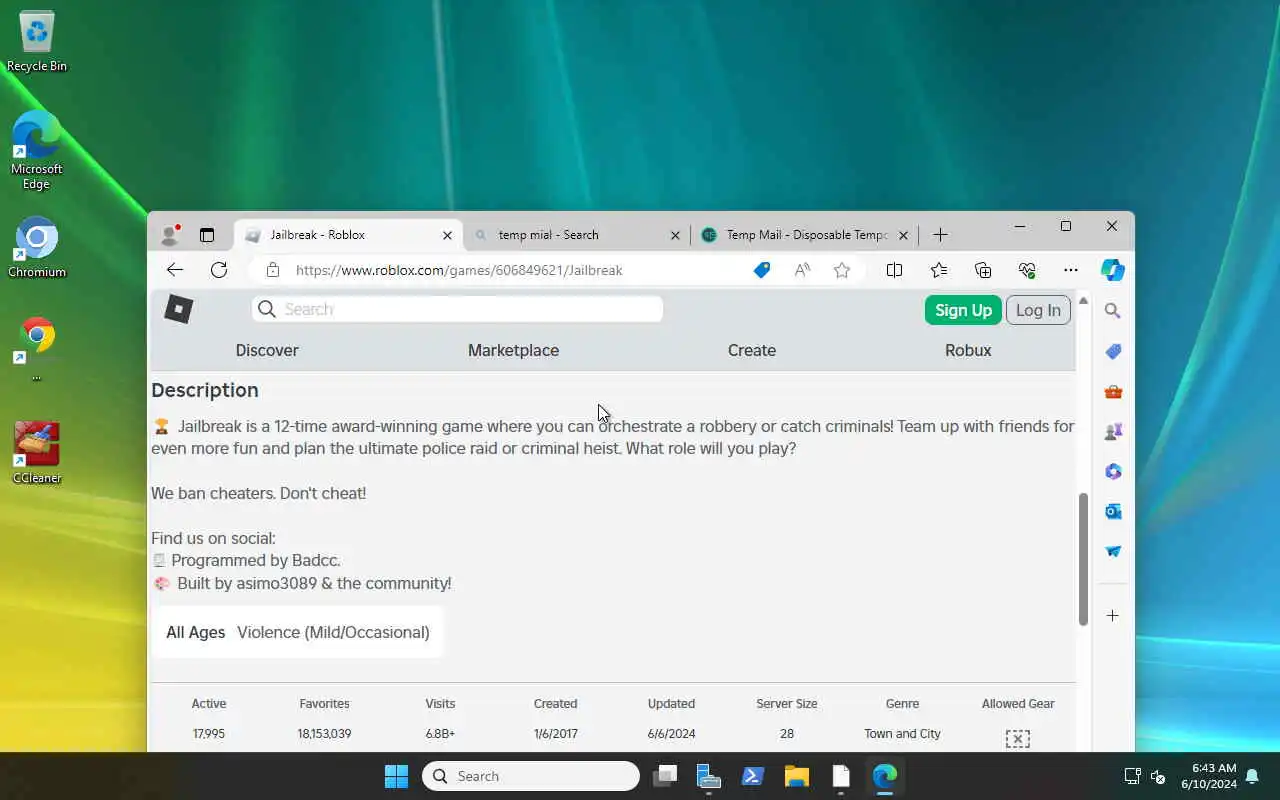
Task: Click the Favorites value 18,153,039
Action: pos(324,734)
